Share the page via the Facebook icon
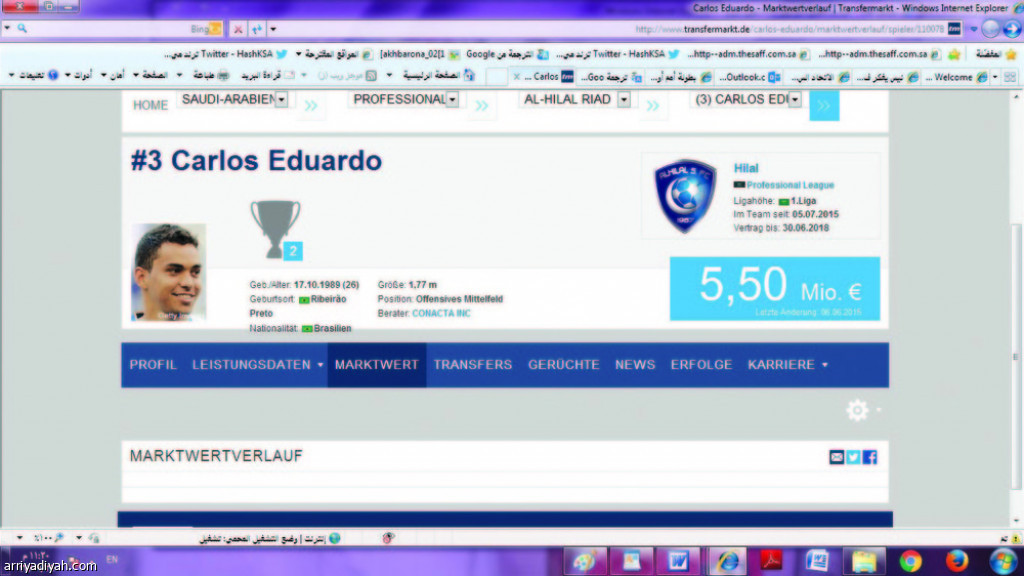1024x576 pixels. click(870, 457)
